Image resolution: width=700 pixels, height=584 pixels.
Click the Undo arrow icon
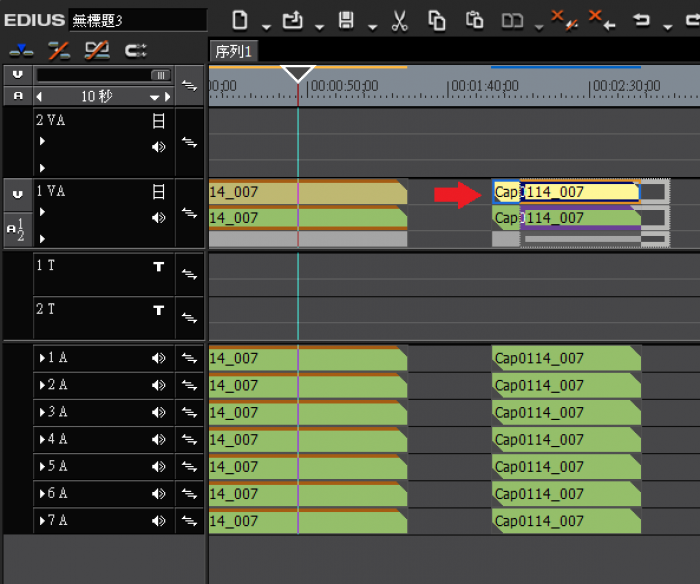point(642,20)
